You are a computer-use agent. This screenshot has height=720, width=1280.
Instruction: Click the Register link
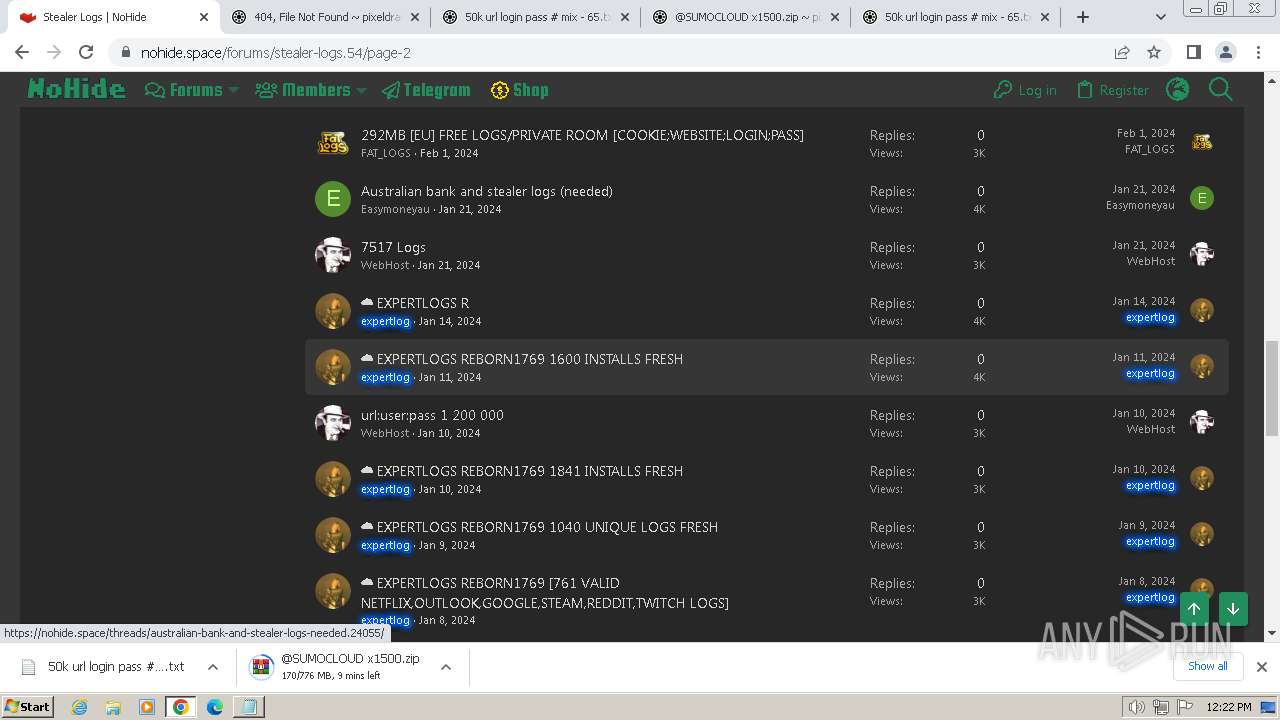1113,90
